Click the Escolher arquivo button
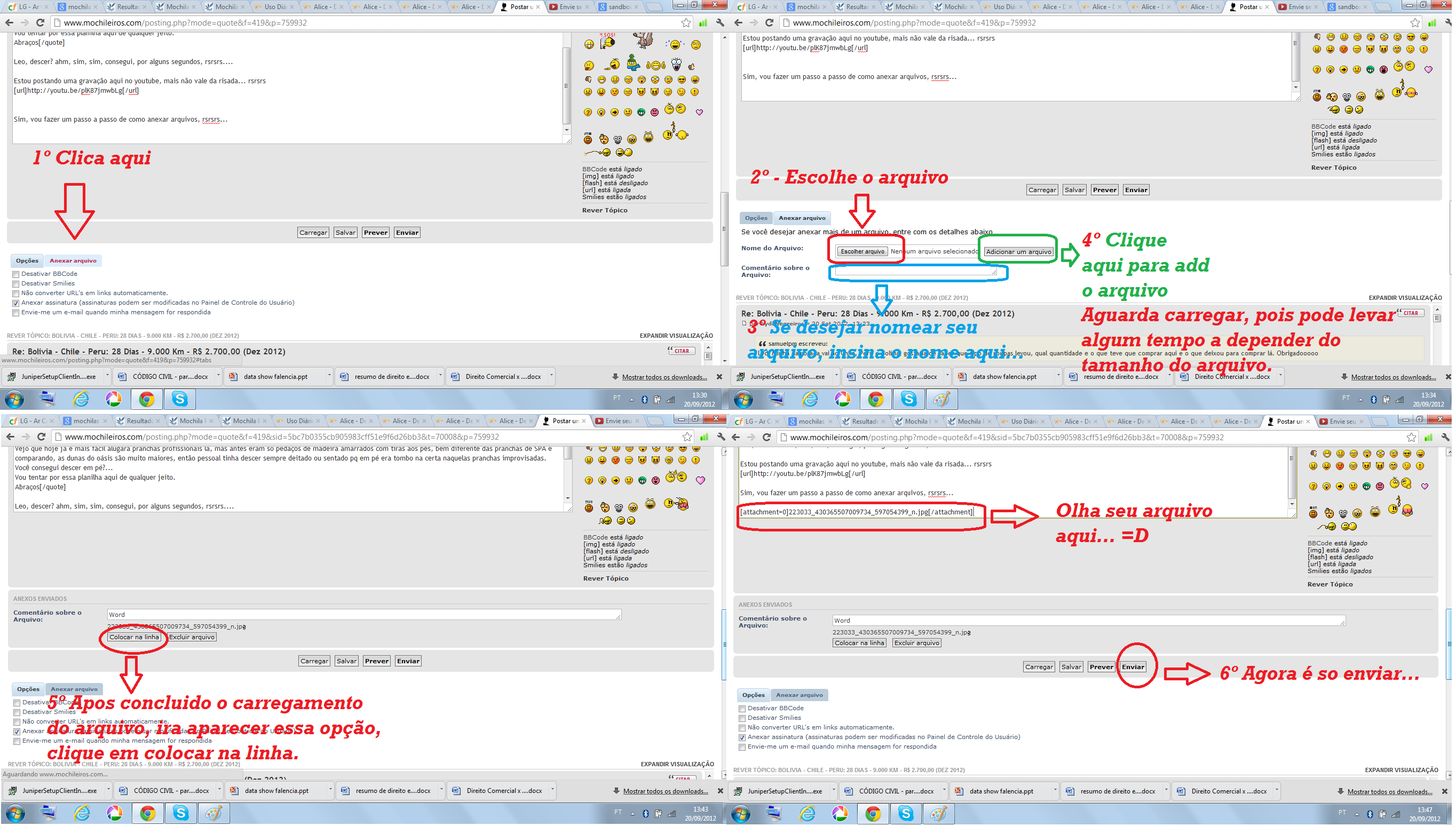Image resolution: width=1456 pixels, height=826 pixels. click(x=862, y=252)
